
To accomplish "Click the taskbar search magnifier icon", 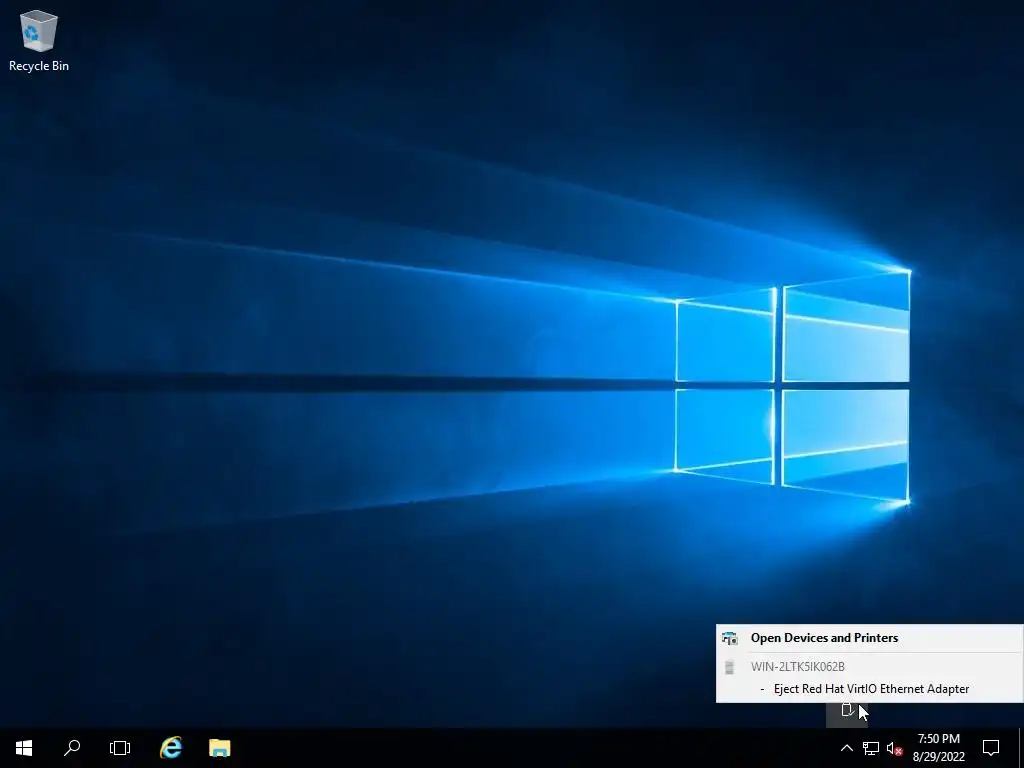I will (72, 748).
